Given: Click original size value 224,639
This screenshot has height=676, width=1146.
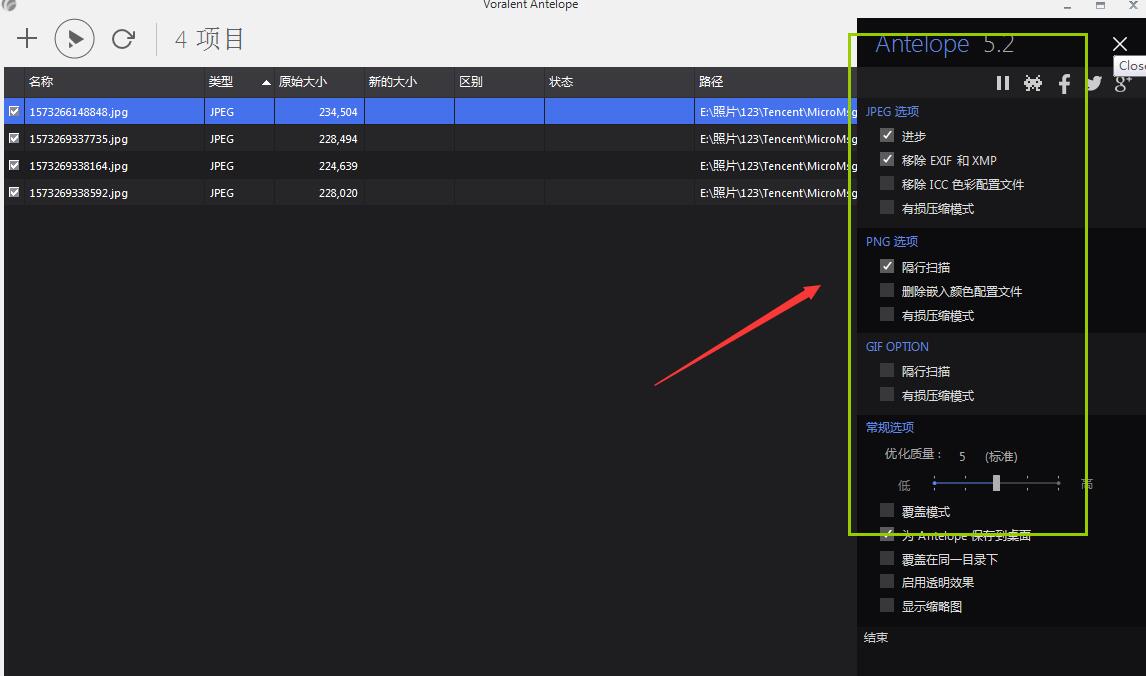Looking at the screenshot, I should pos(338,166).
